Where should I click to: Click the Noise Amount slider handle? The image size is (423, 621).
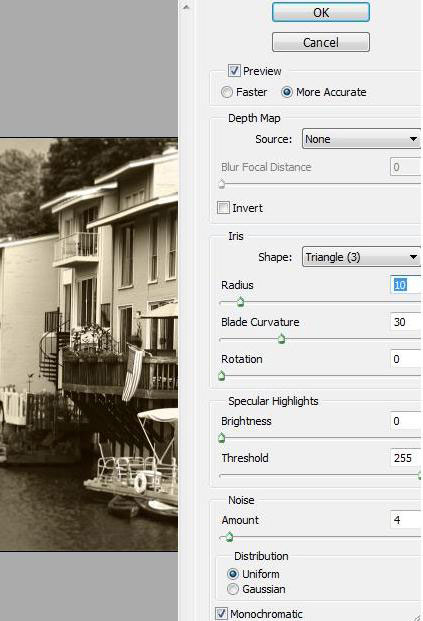tap(229, 537)
